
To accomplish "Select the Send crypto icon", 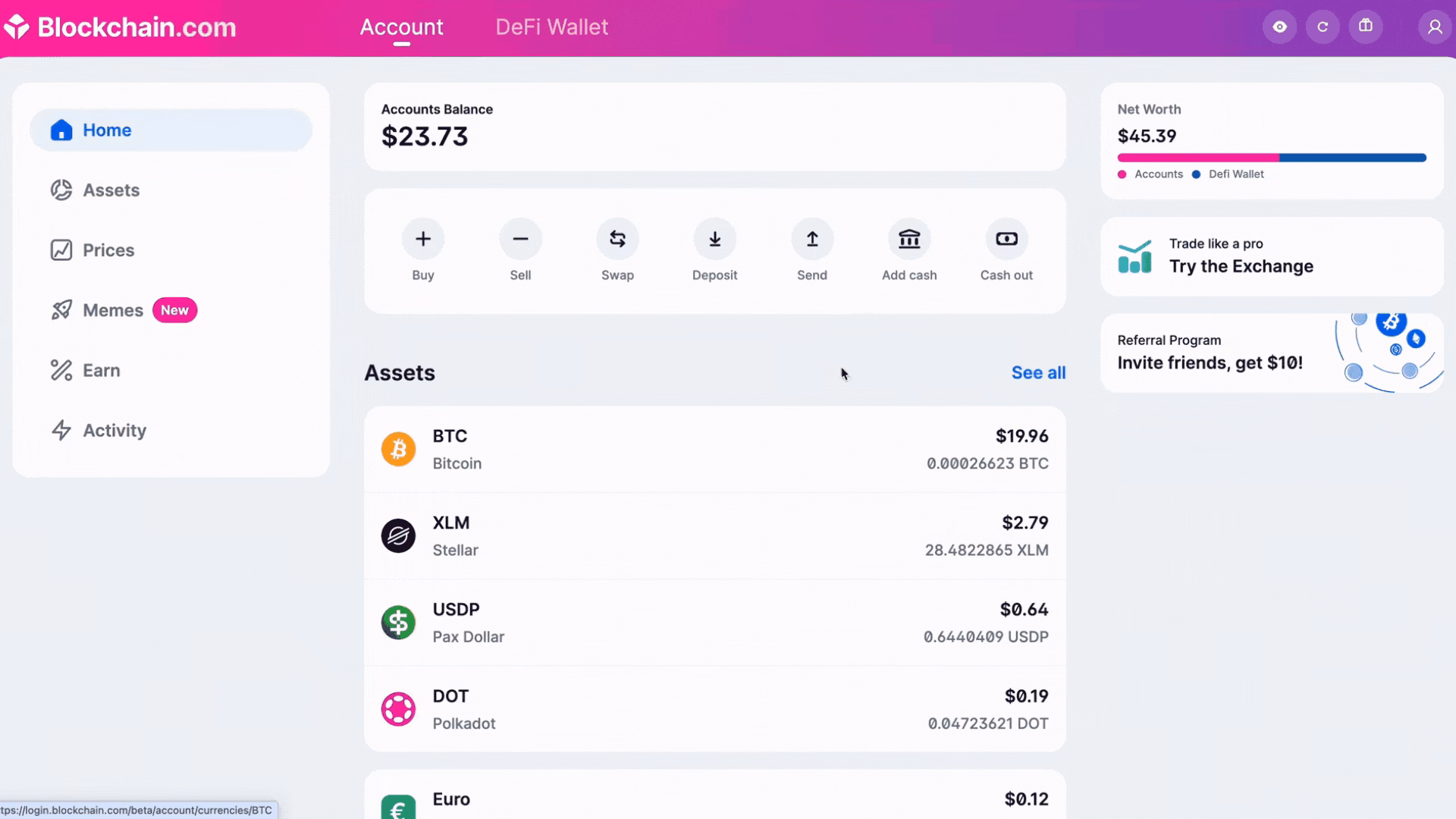I will (x=811, y=238).
